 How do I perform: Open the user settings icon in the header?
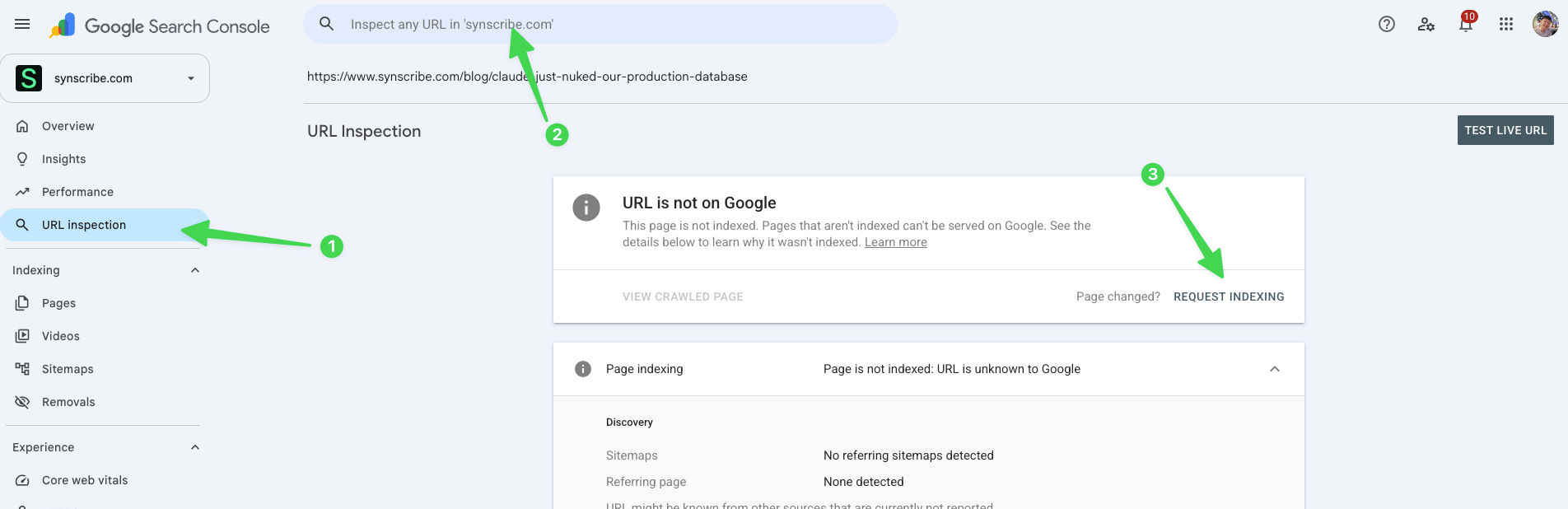[1426, 24]
